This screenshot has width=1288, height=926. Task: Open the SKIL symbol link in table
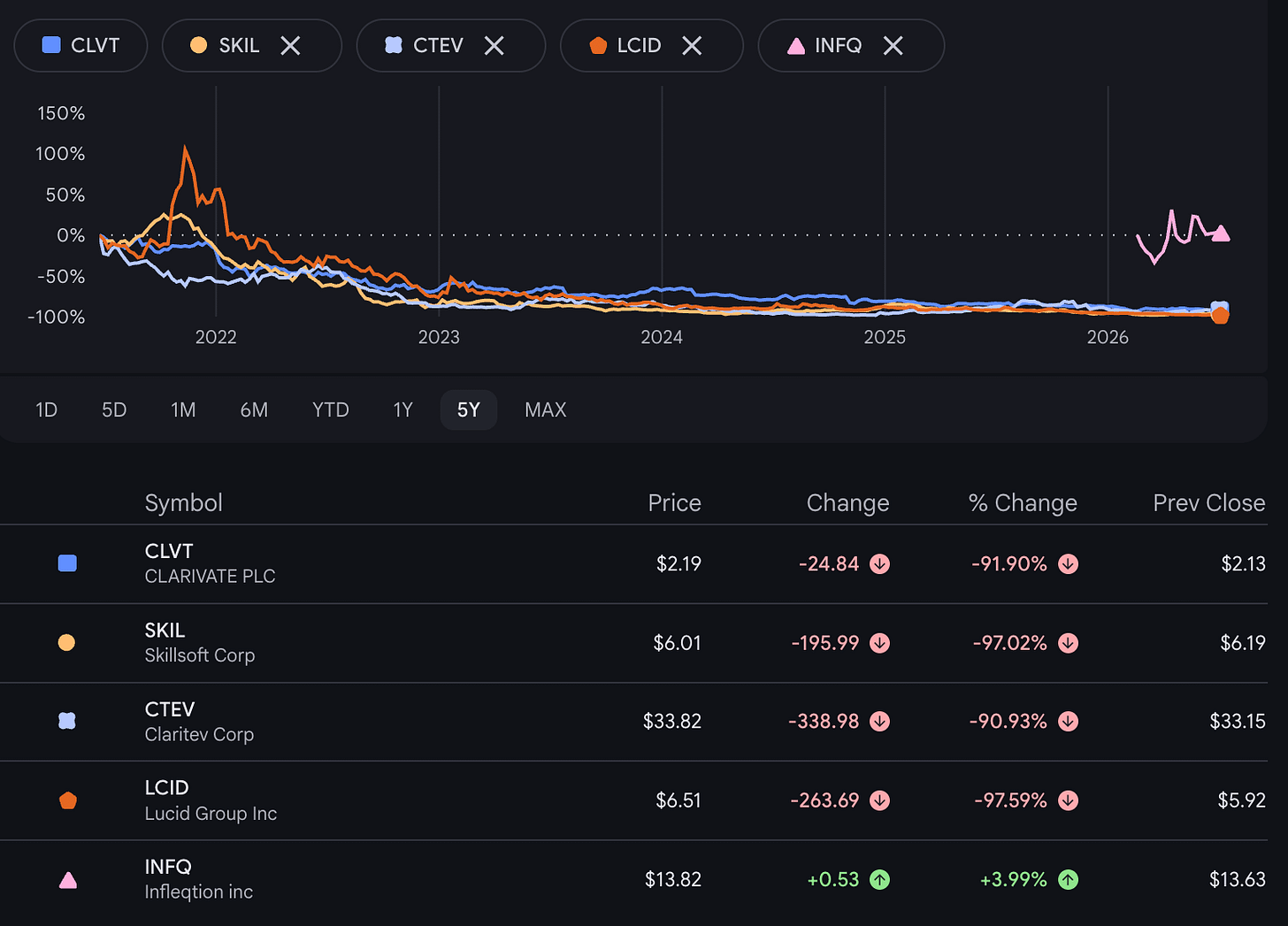[165, 630]
